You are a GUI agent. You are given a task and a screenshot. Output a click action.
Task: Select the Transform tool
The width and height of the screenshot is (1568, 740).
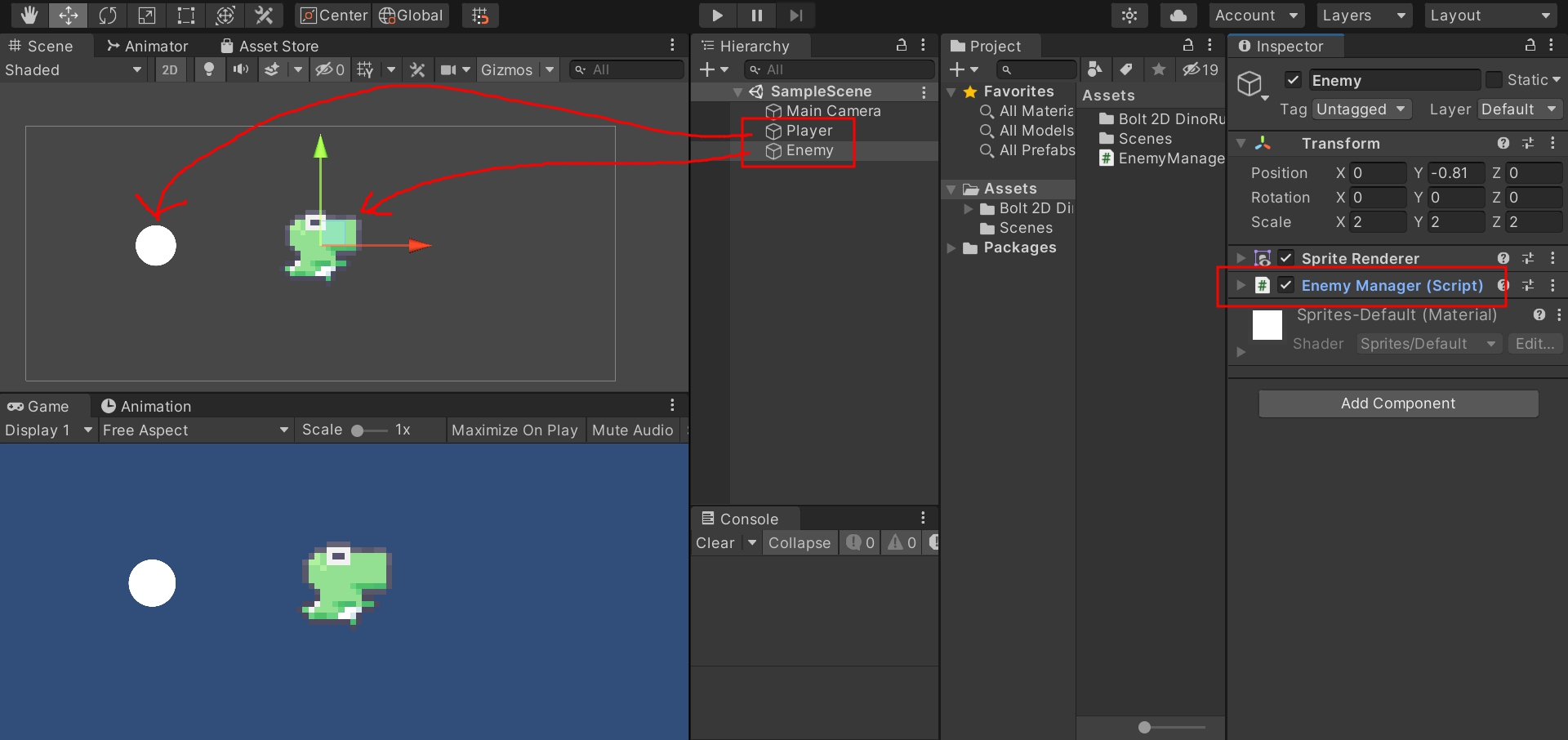[225, 15]
